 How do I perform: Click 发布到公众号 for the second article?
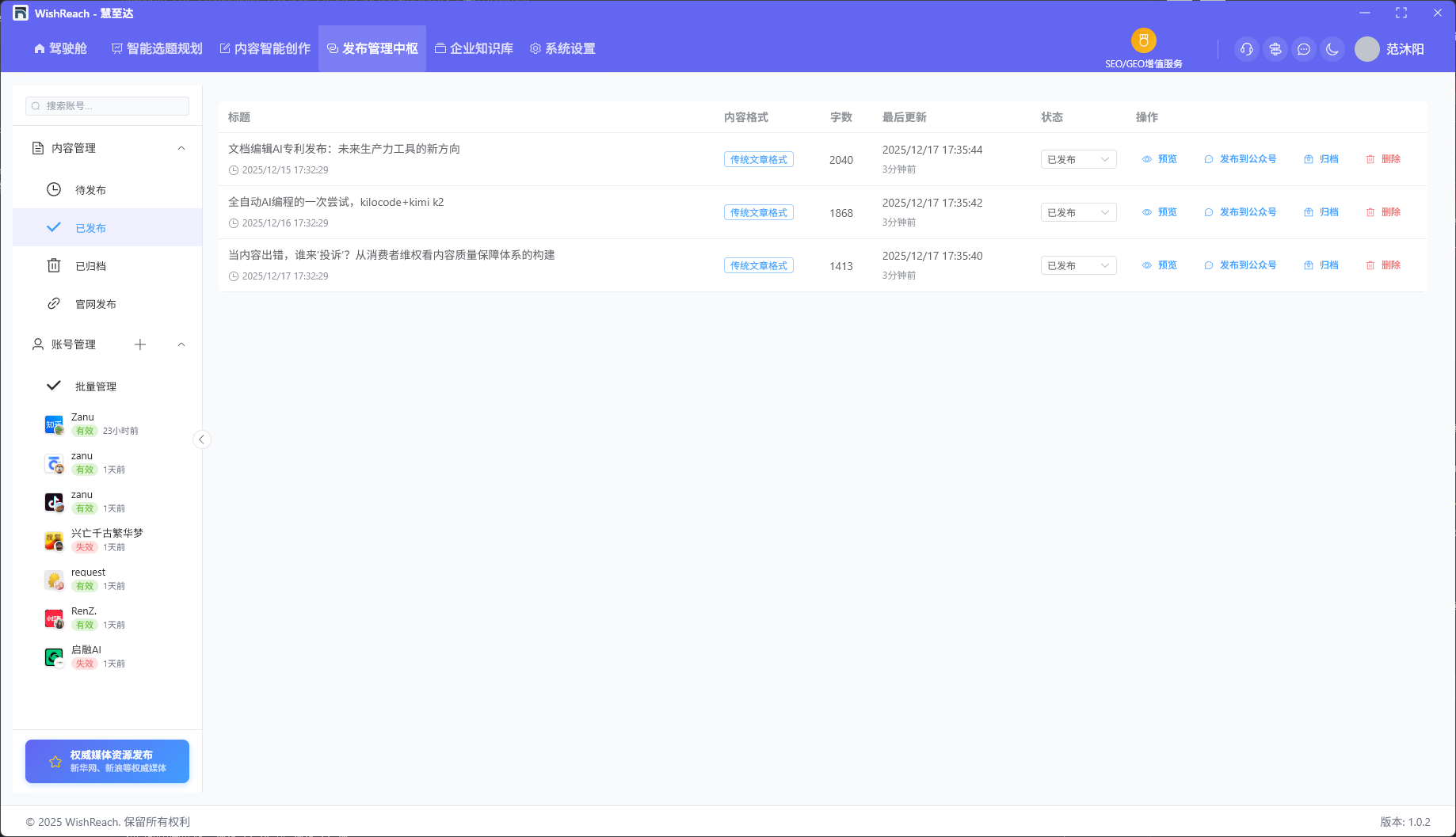click(x=1241, y=212)
